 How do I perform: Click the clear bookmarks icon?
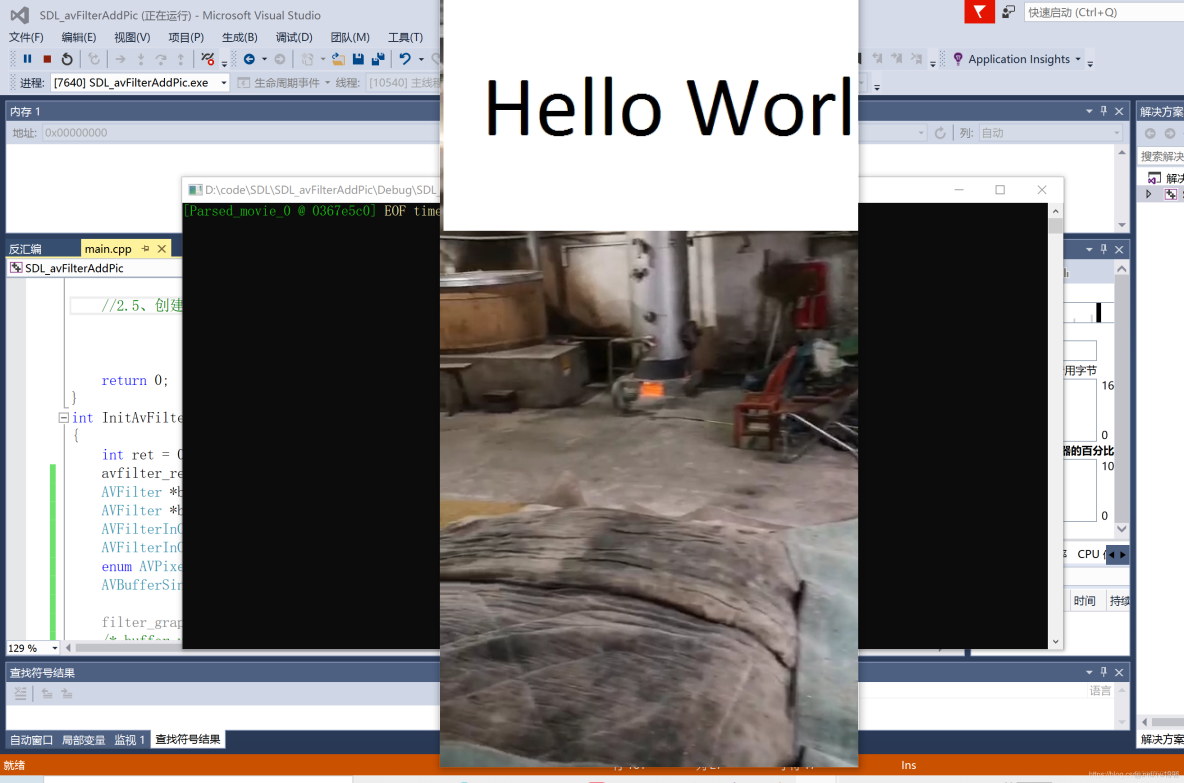point(916,58)
